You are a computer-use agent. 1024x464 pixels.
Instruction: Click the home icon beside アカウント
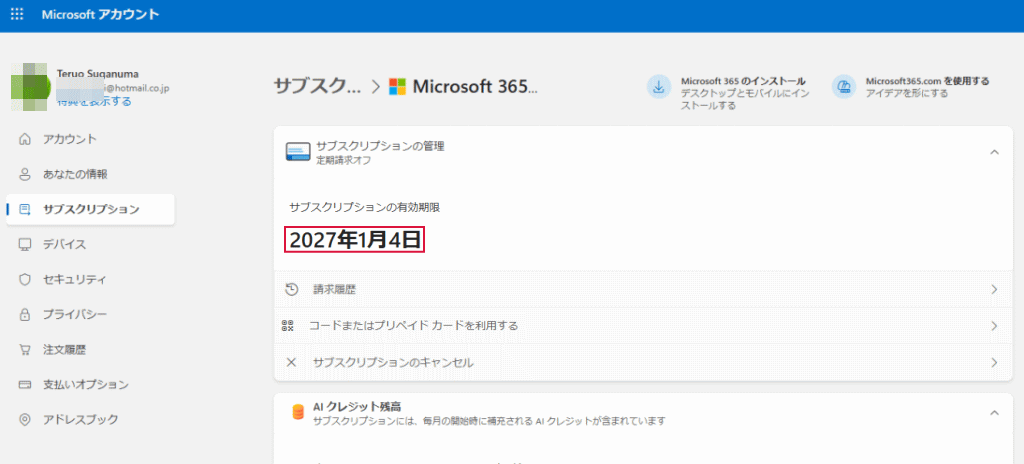point(25,139)
